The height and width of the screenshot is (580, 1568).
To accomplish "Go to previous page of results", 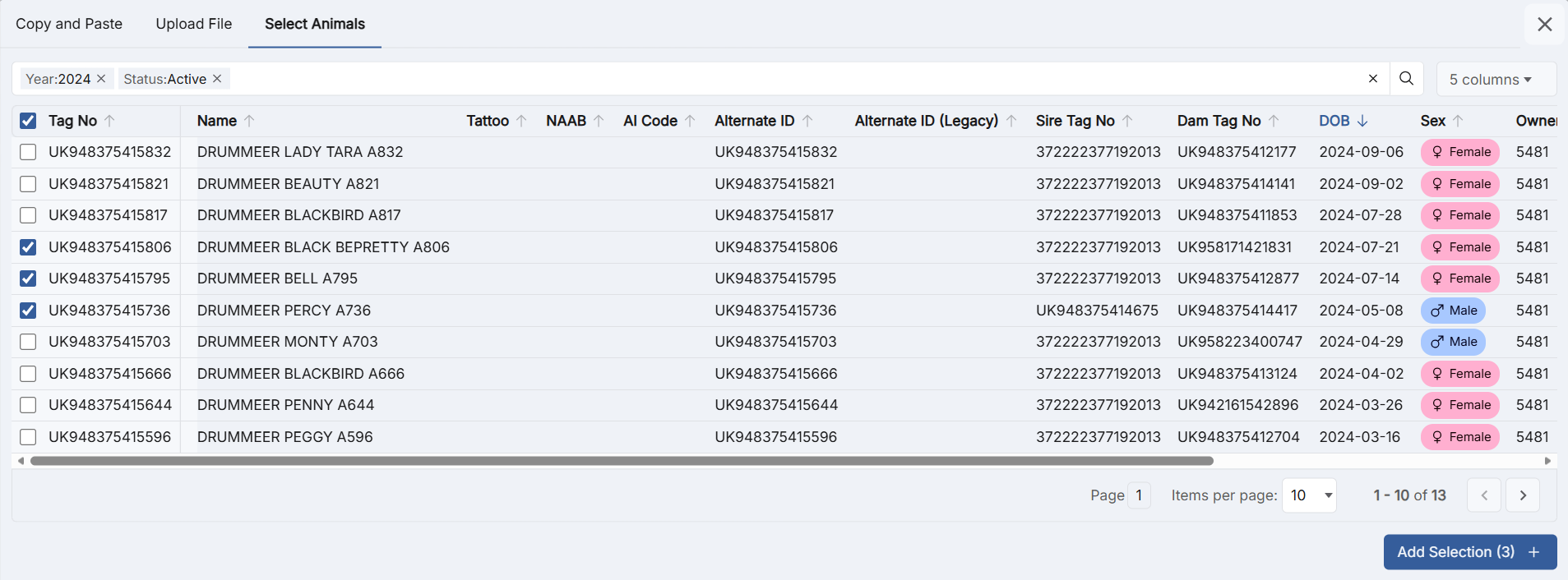I will tap(1484, 495).
